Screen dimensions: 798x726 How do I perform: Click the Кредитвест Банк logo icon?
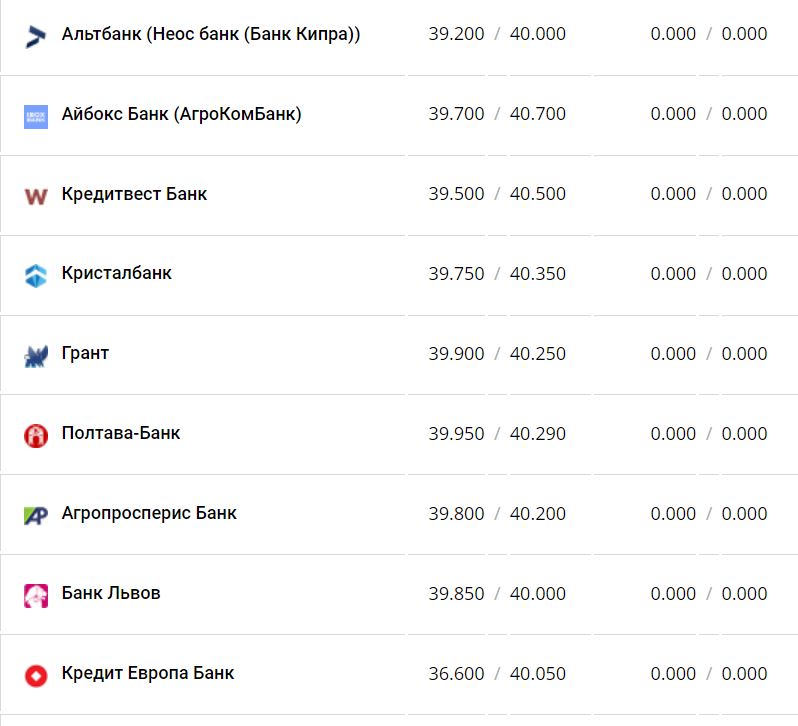[x=36, y=196]
